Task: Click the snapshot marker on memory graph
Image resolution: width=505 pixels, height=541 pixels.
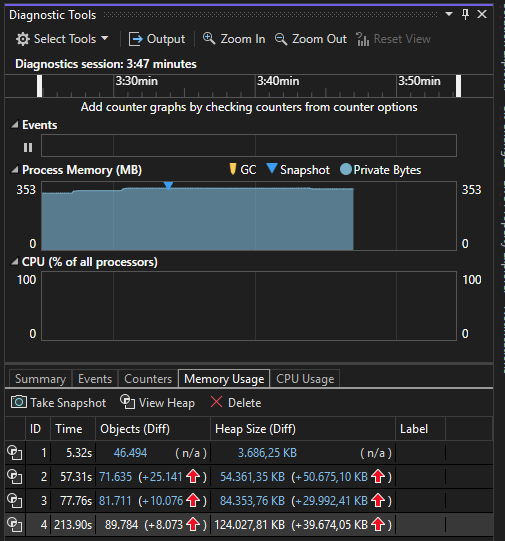Action: pyautogui.click(x=168, y=186)
